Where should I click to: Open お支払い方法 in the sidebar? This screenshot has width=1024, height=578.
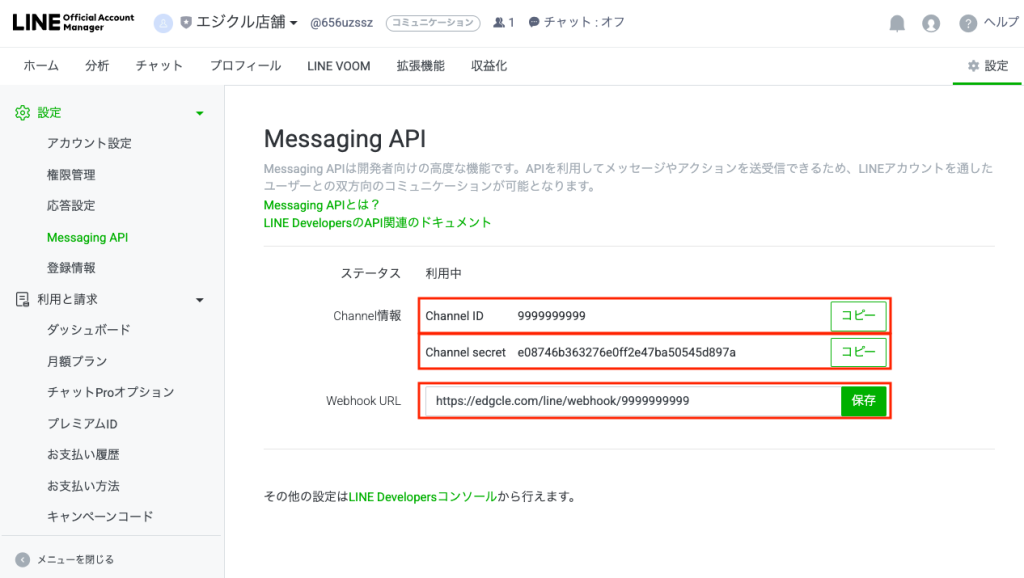click(83, 486)
